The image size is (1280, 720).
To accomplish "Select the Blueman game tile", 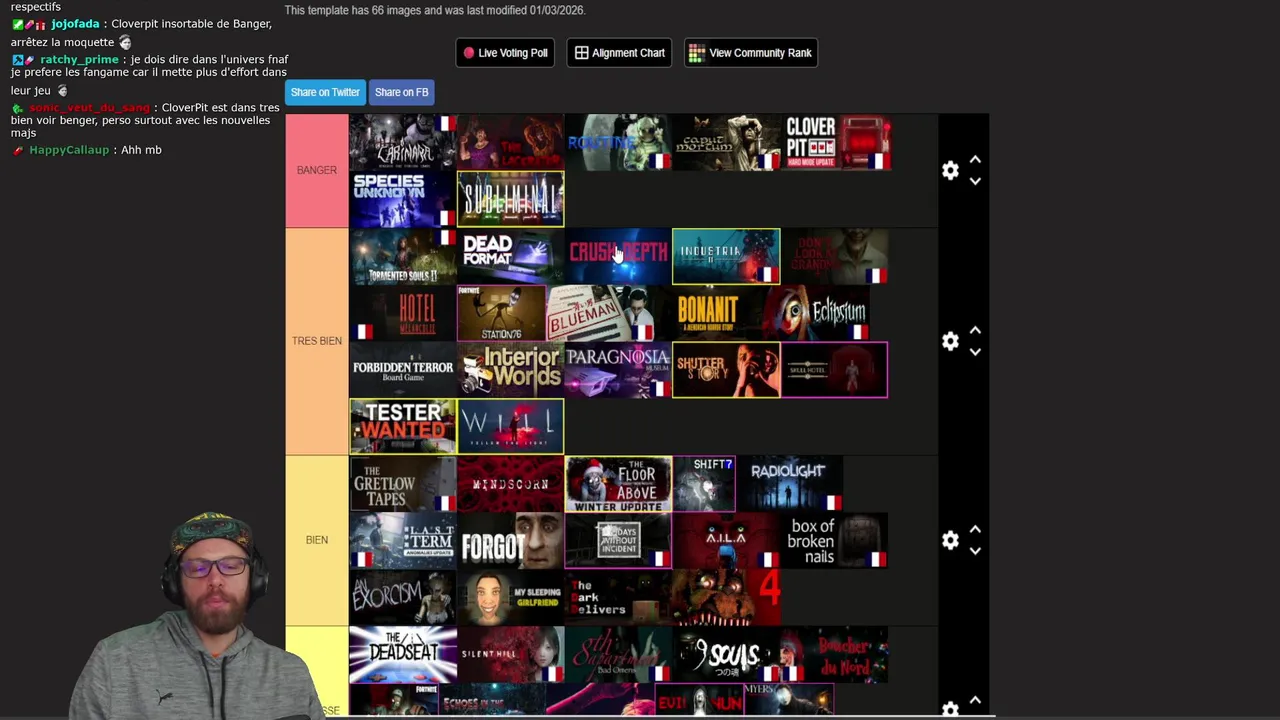I will pyautogui.click(x=600, y=313).
